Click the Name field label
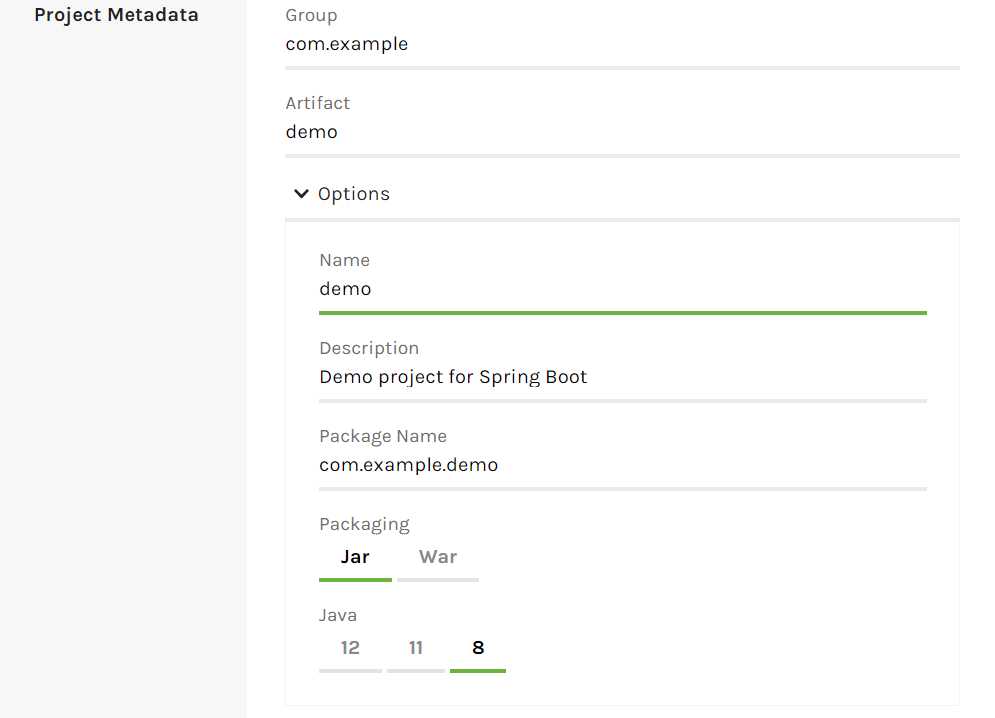The height and width of the screenshot is (718, 995). [x=344, y=260]
